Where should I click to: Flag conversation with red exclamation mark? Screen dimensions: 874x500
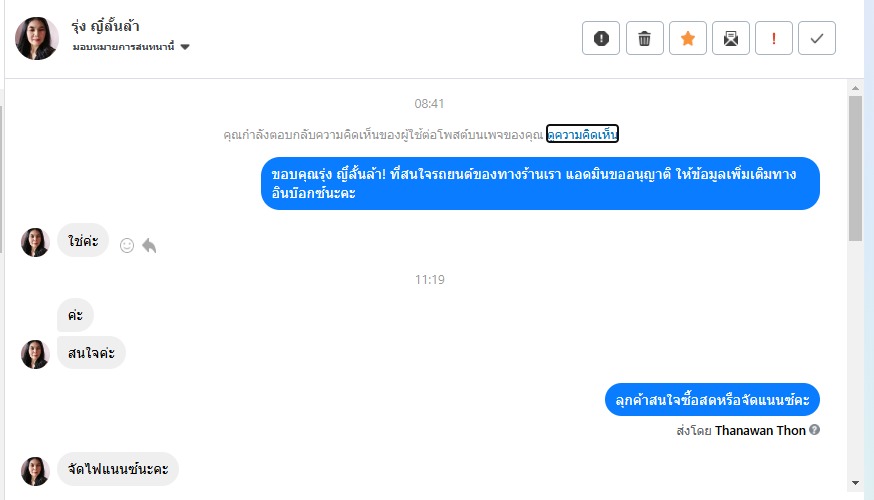(x=774, y=38)
